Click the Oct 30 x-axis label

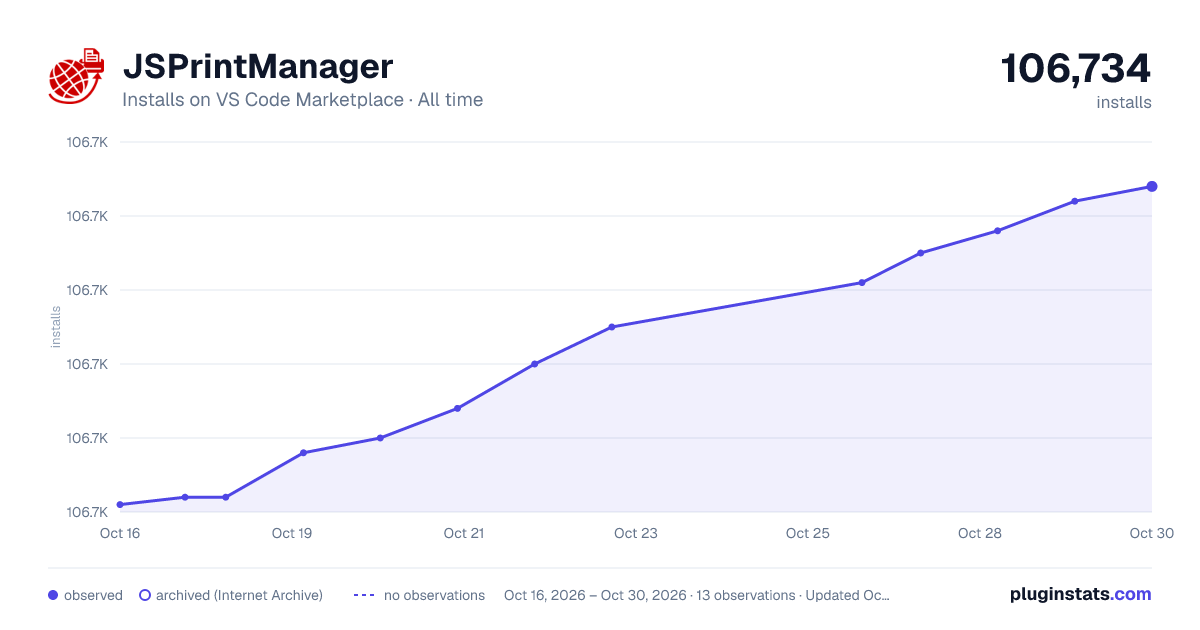pos(1150,533)
